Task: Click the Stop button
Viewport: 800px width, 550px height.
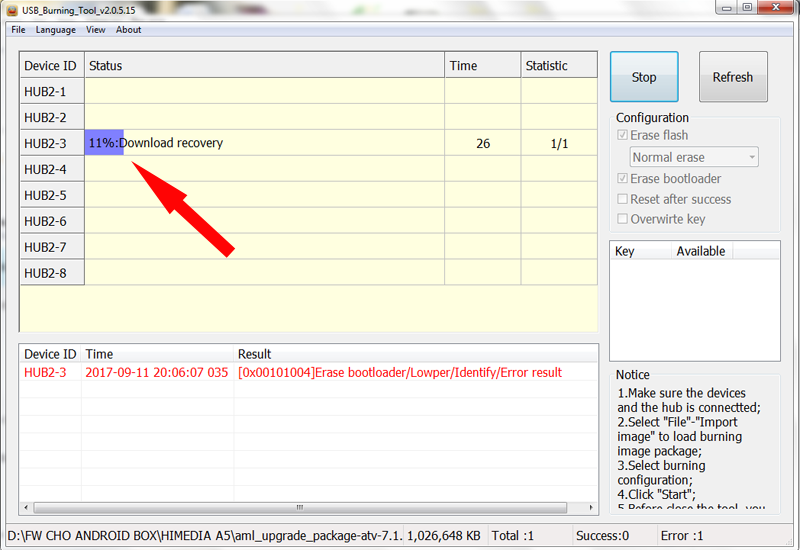Action: point(643,77)
